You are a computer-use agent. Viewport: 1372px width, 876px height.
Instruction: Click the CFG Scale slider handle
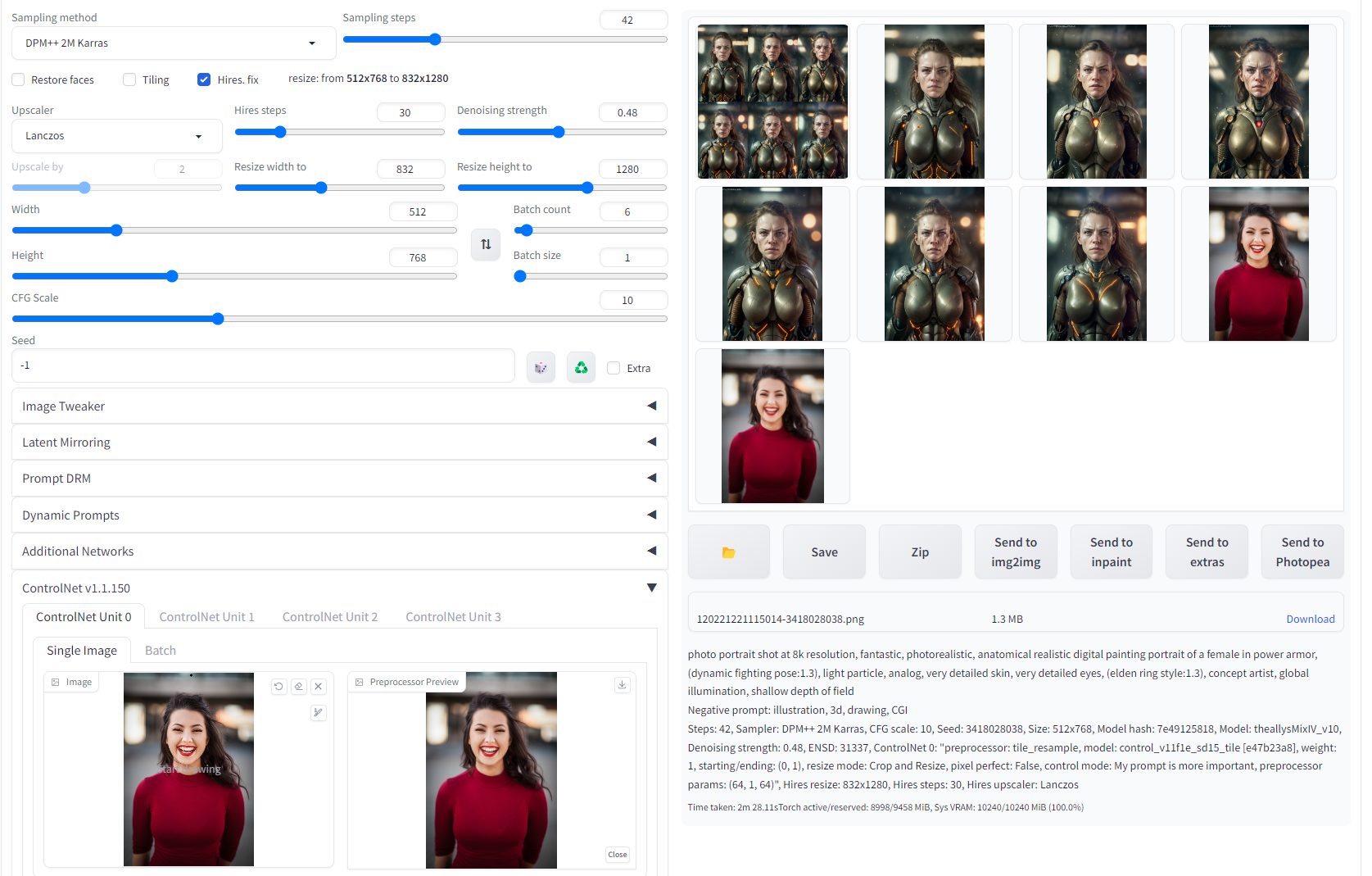coord(218,319)
